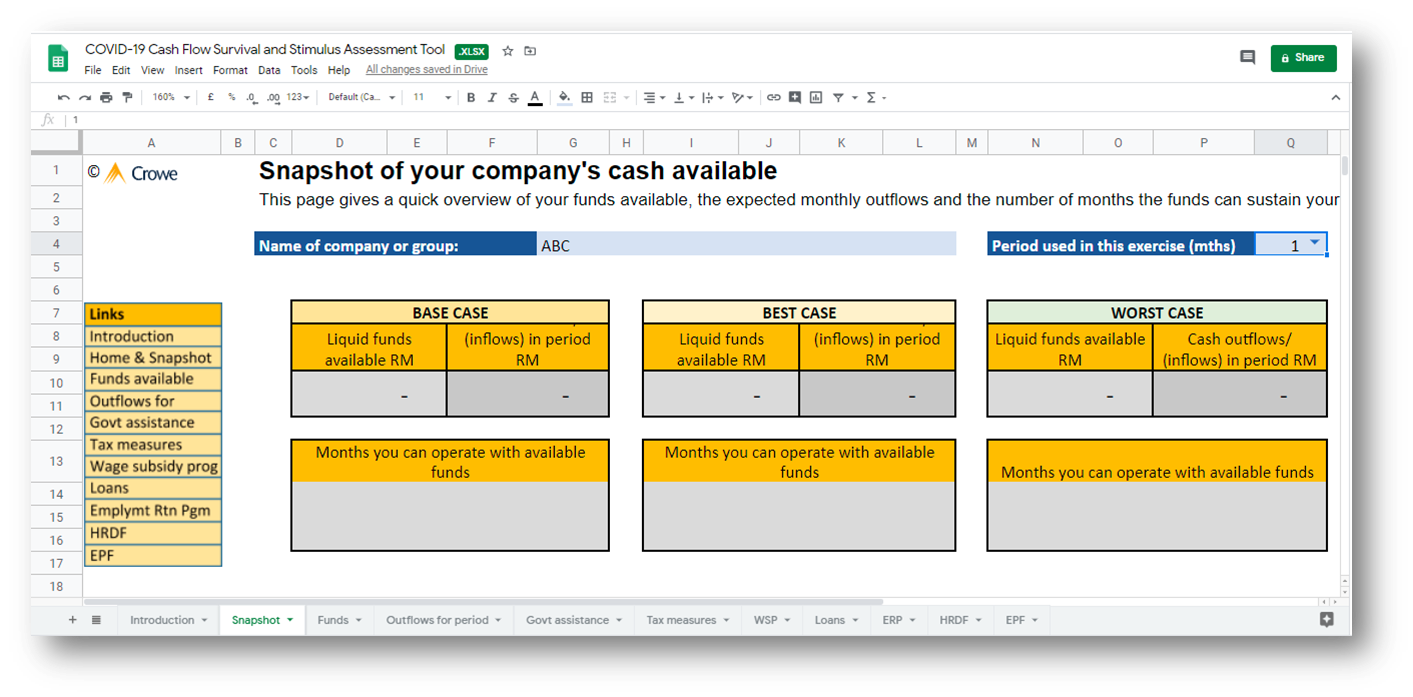Viewport: 1413px width, 697px height.
Task: Open the period months dropdown in Q4
Action: tap(1314, 243)
